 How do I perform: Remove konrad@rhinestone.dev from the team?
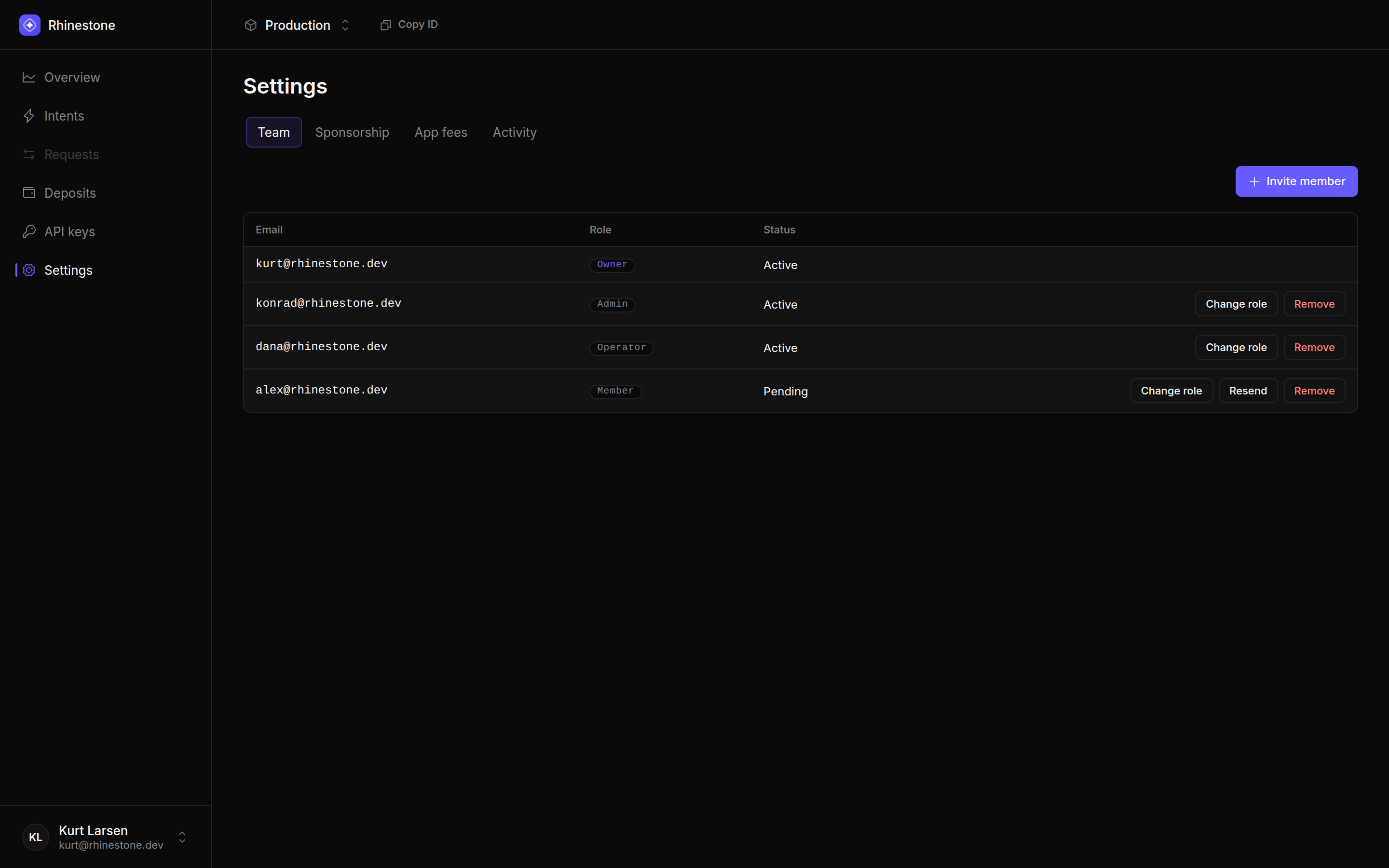[x=1314, y=304]
